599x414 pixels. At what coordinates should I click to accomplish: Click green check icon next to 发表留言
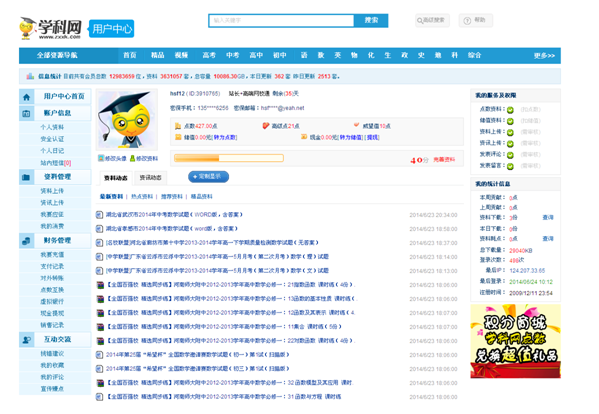[x=510, y=167]
